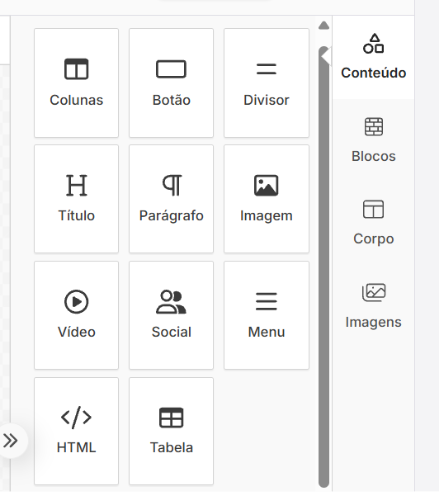Click the scrollbar up arrow

click(324, 26)
